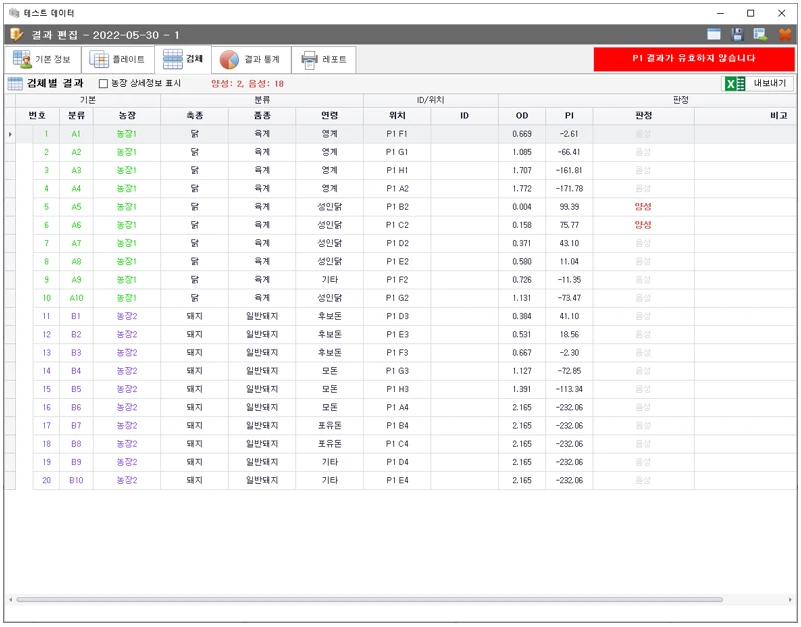The width and height of the screenshot is (801, 627).
Task: Select the 검체 tab
Action: point(183,59)
